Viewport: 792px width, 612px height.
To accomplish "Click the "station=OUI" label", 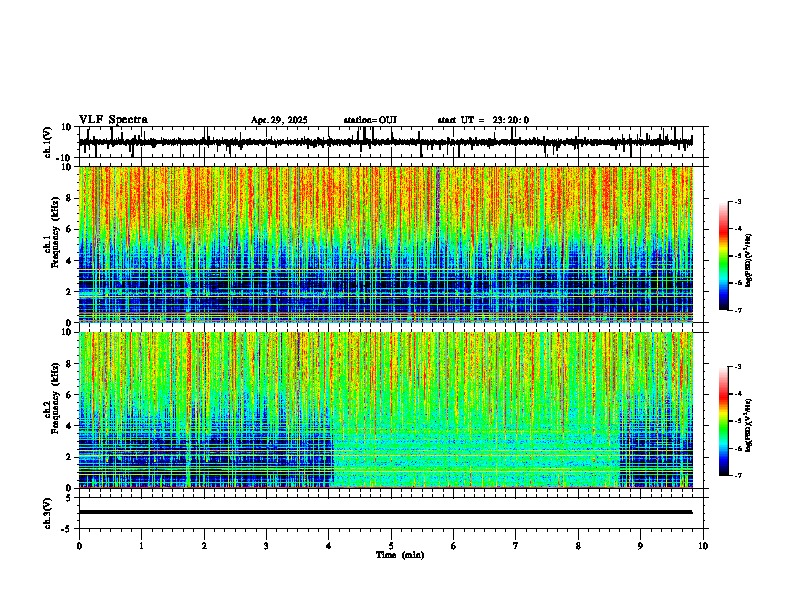I will point(370,120).
